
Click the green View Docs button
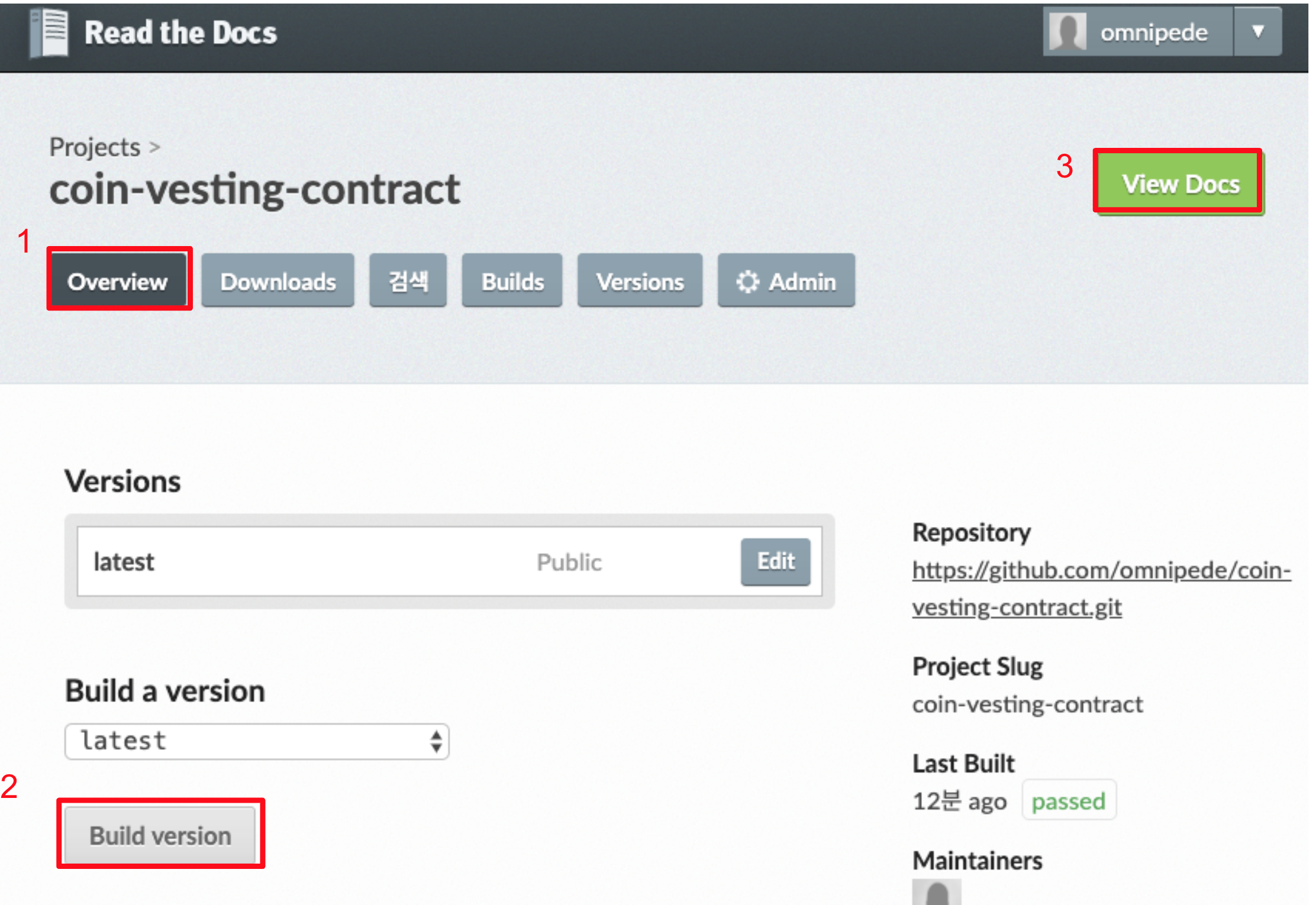(x=1180, y=184)
